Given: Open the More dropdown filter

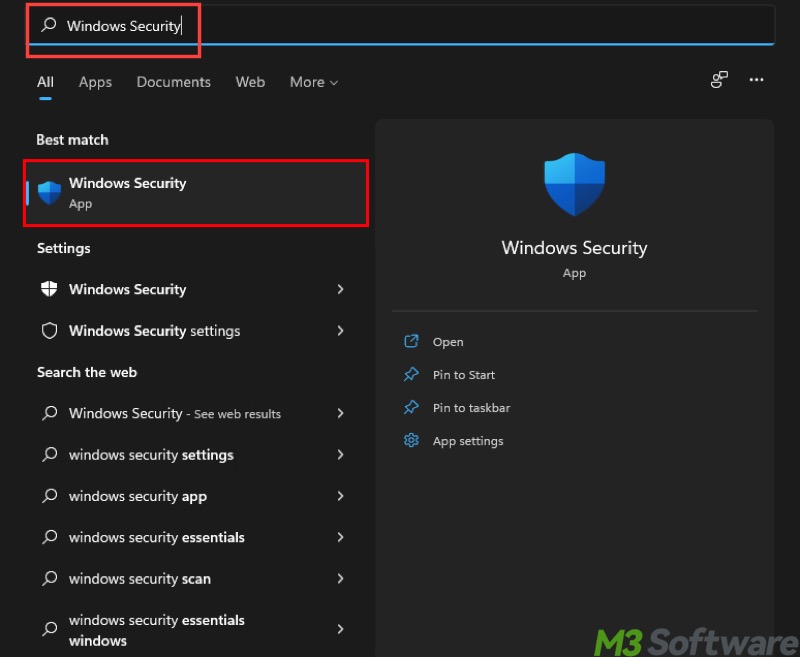Looking at the screenshot, I should 314,82.
